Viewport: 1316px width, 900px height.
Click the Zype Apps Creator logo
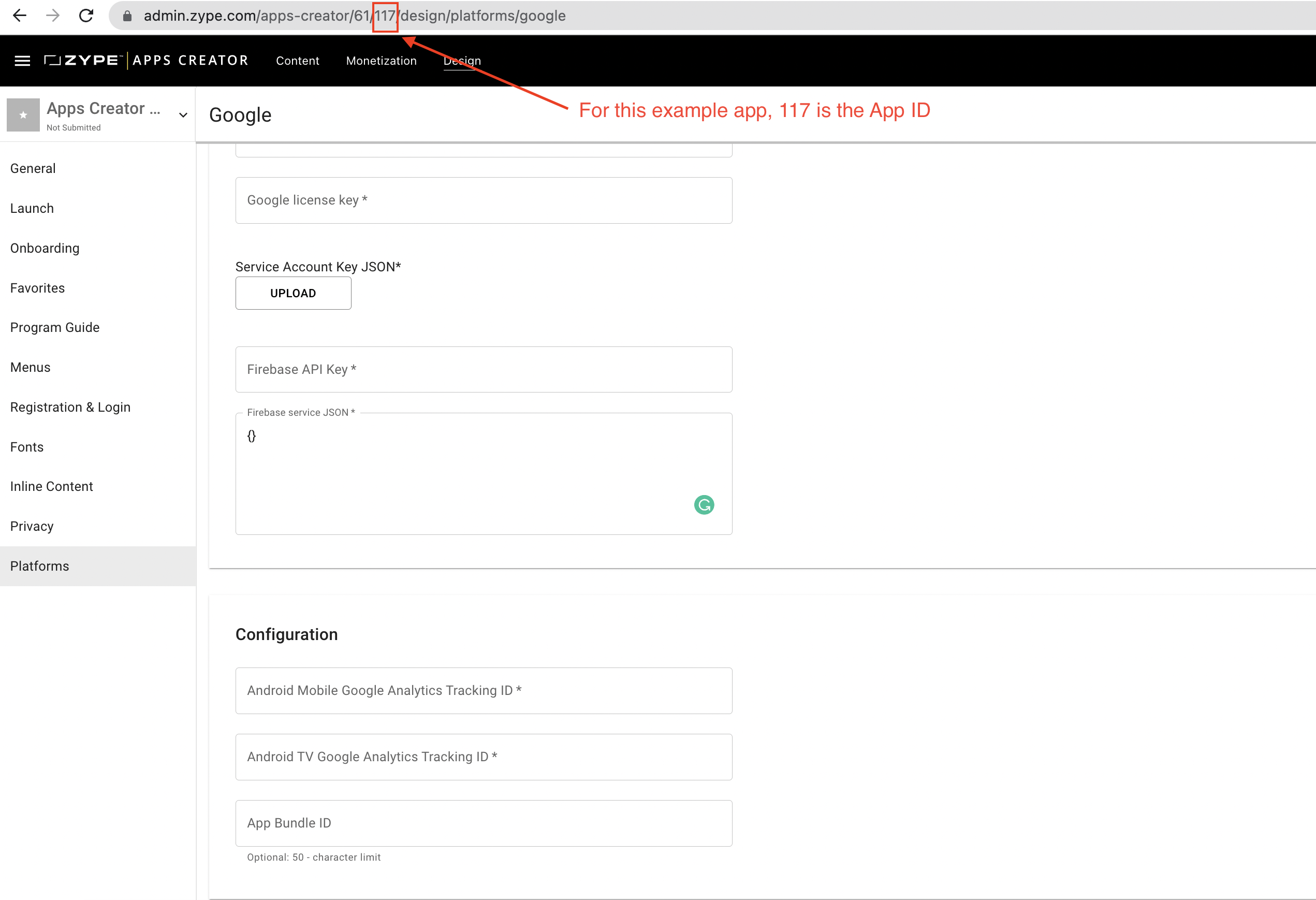click(x=146, y=60)
